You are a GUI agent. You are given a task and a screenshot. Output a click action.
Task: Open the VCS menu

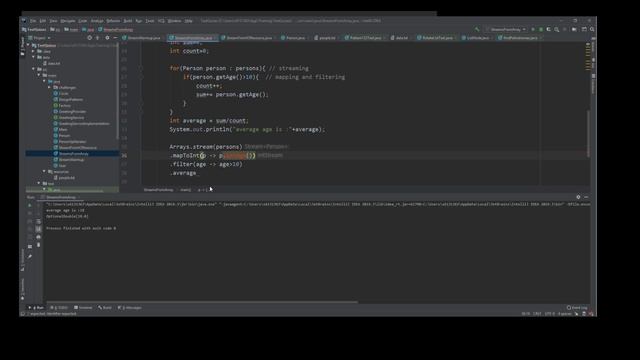click(x=161, y=21)
